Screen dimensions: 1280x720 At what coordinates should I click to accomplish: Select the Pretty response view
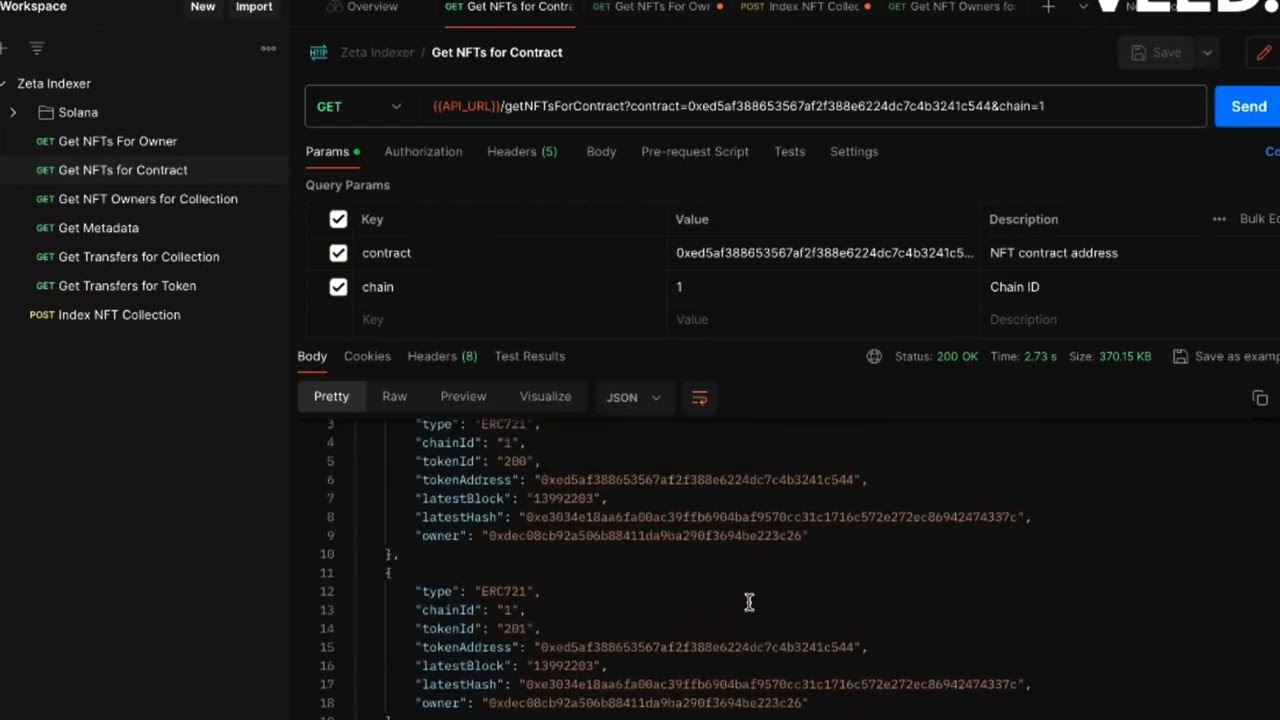point(331,397)
